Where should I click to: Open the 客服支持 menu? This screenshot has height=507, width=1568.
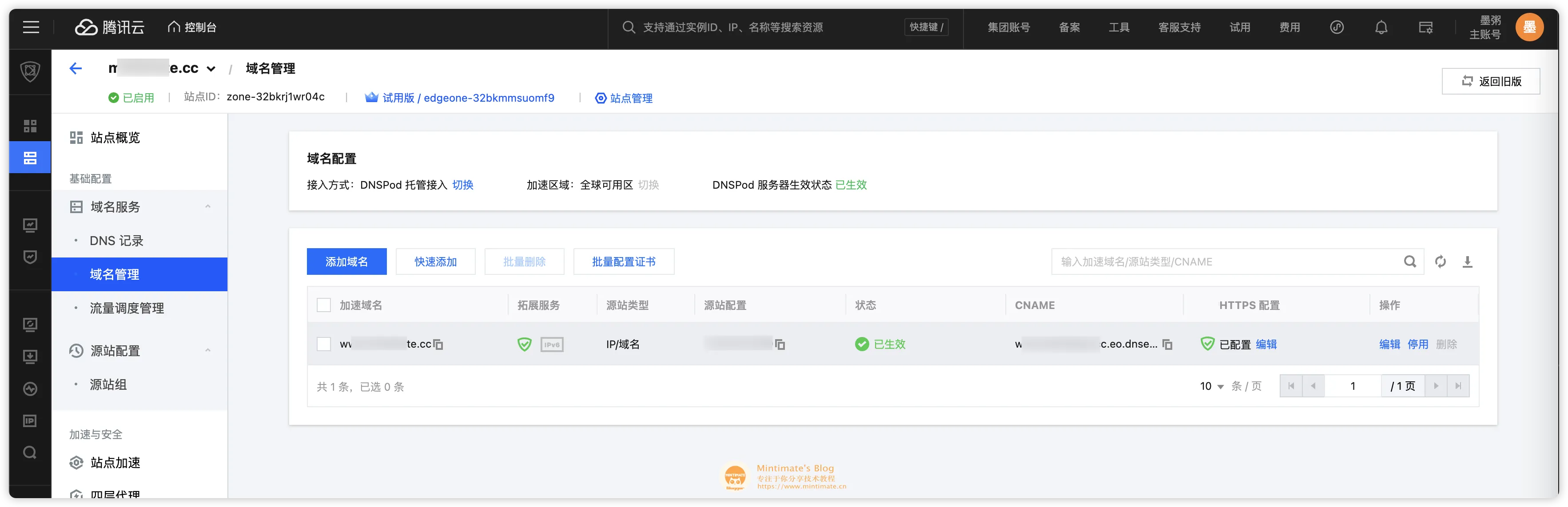coord(1179,27)
